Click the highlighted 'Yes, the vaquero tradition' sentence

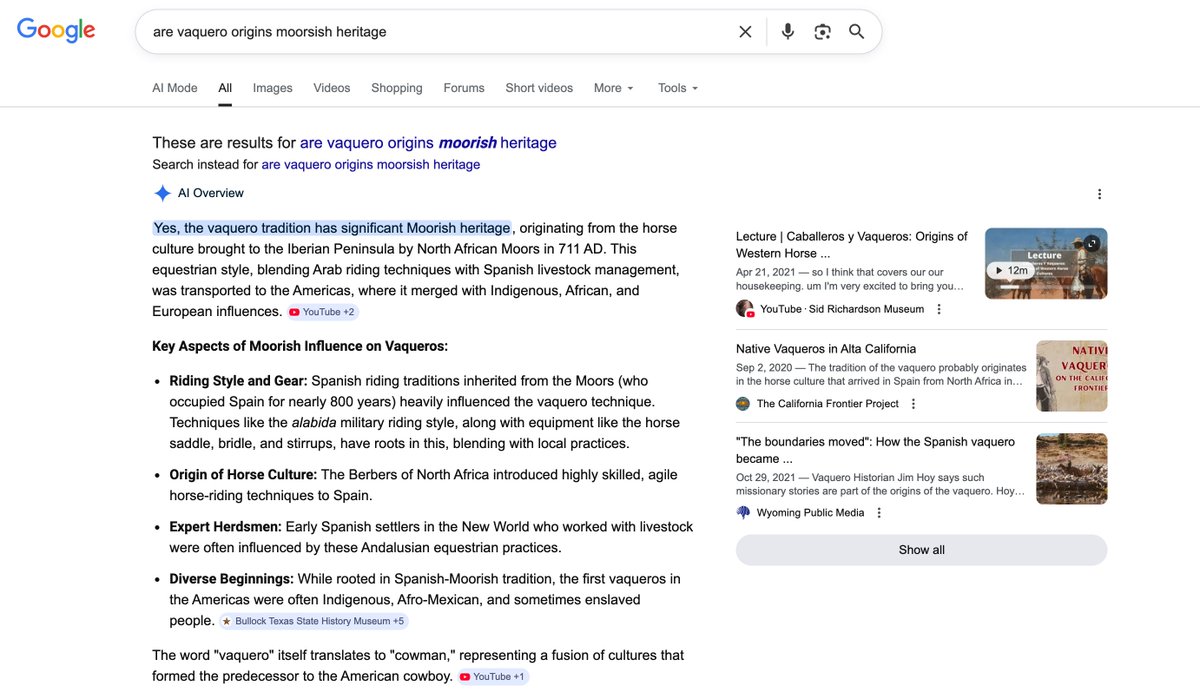332,228
